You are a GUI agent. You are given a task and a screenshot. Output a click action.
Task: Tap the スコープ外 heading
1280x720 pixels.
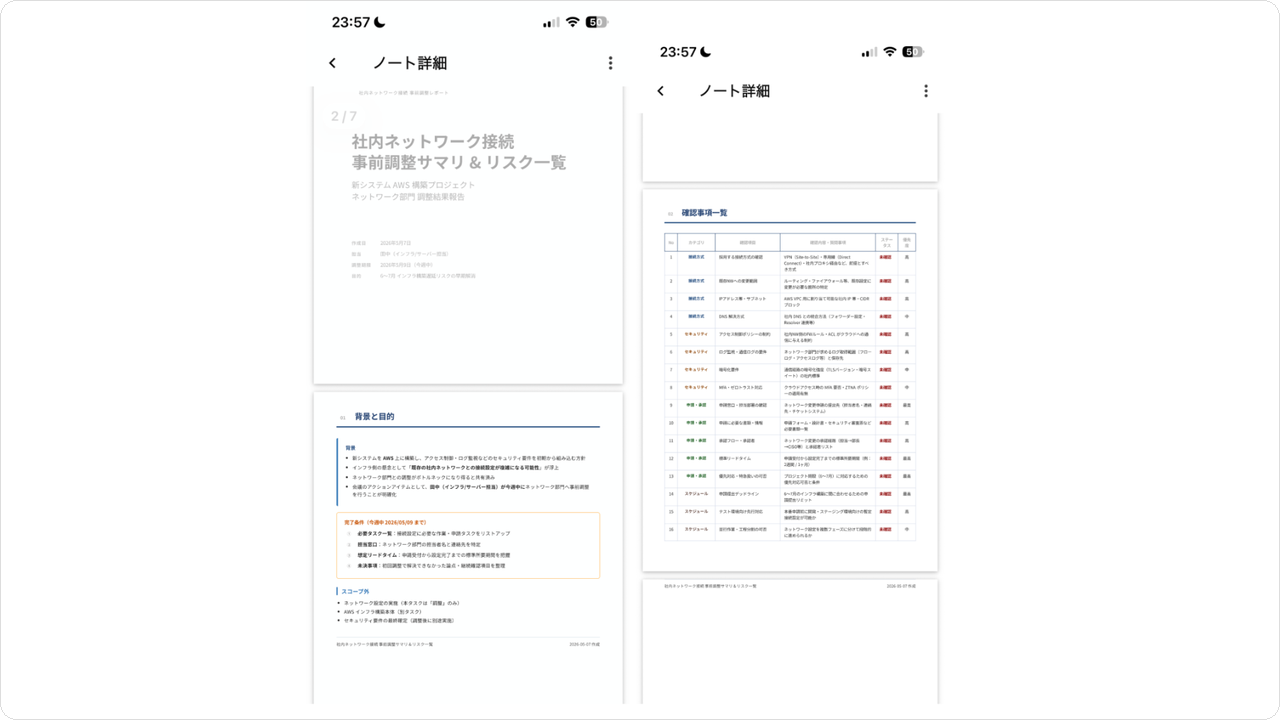[x=357, y=592]
